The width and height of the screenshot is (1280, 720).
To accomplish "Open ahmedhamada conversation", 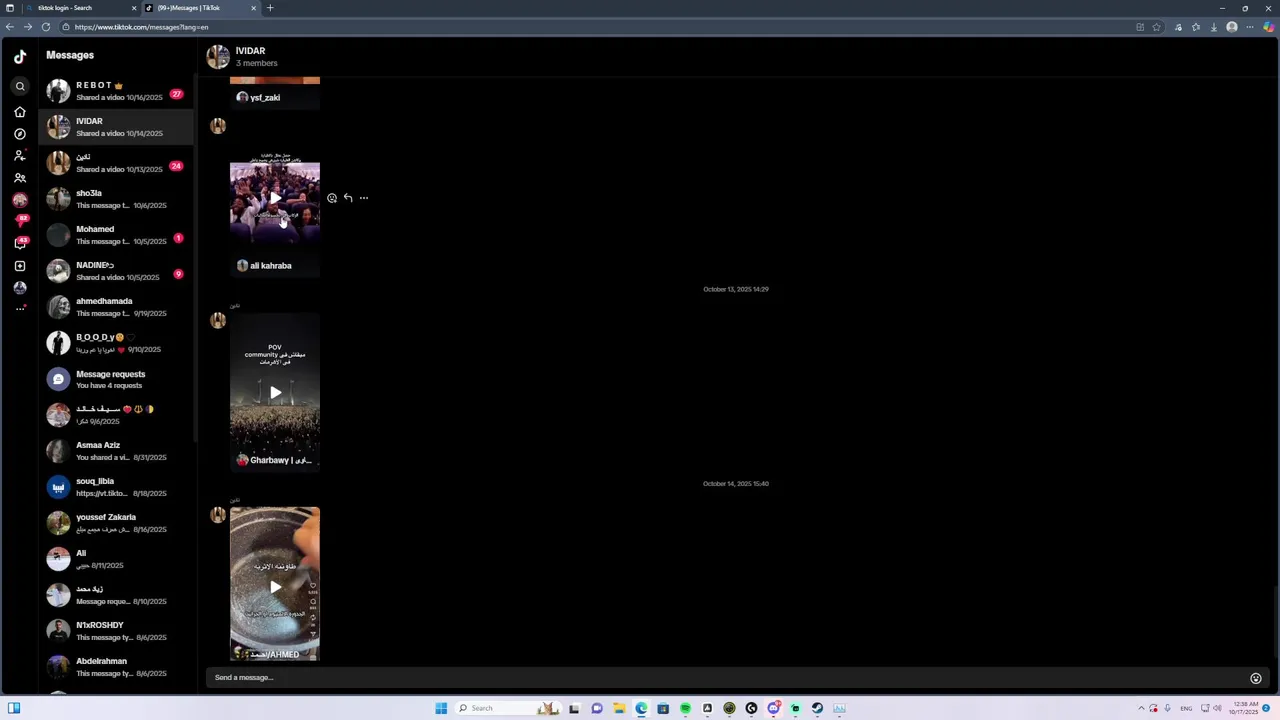I will (117, 307).
